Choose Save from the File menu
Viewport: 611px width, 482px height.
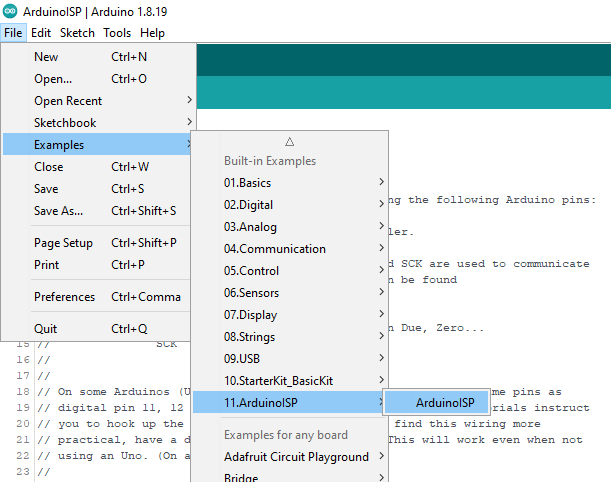click(97, 189)
